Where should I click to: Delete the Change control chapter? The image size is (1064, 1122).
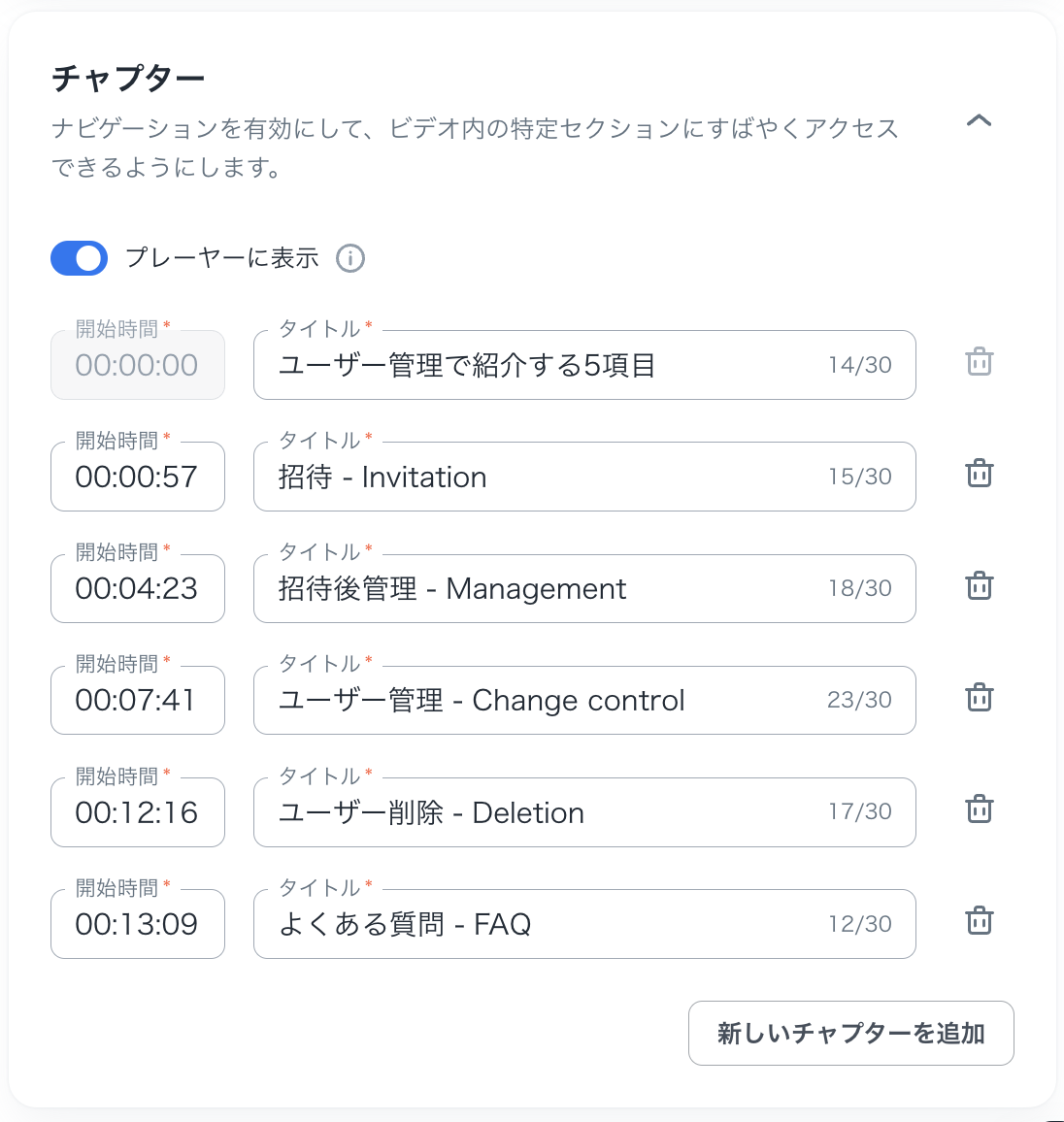tap(979, 698)
